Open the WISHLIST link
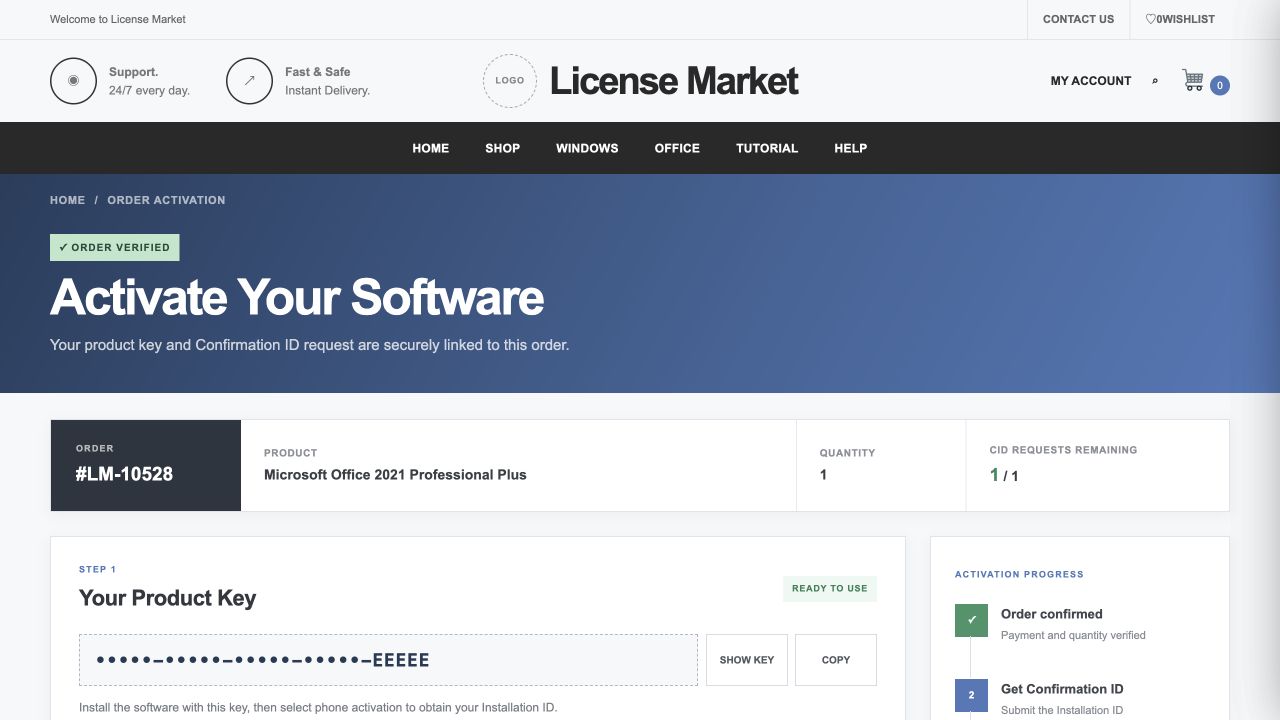Screen dimensions: 1280x720 click(1180, 19)
